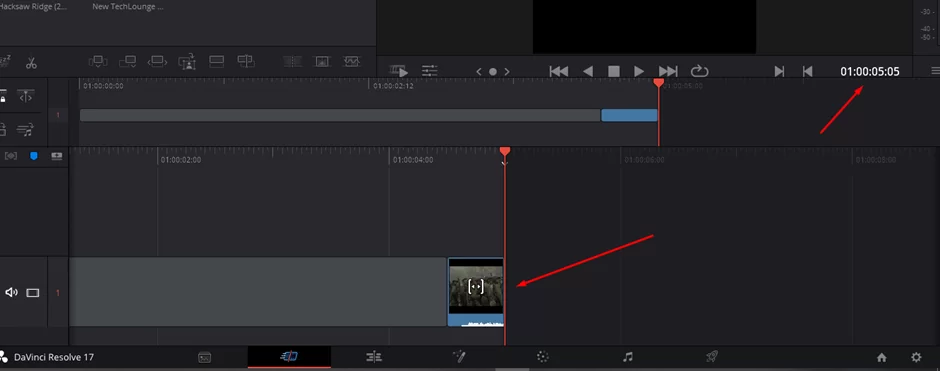Click the 01:00:00:00 upper ruler label
The image size is (940, 371).
tap(103, 86)
